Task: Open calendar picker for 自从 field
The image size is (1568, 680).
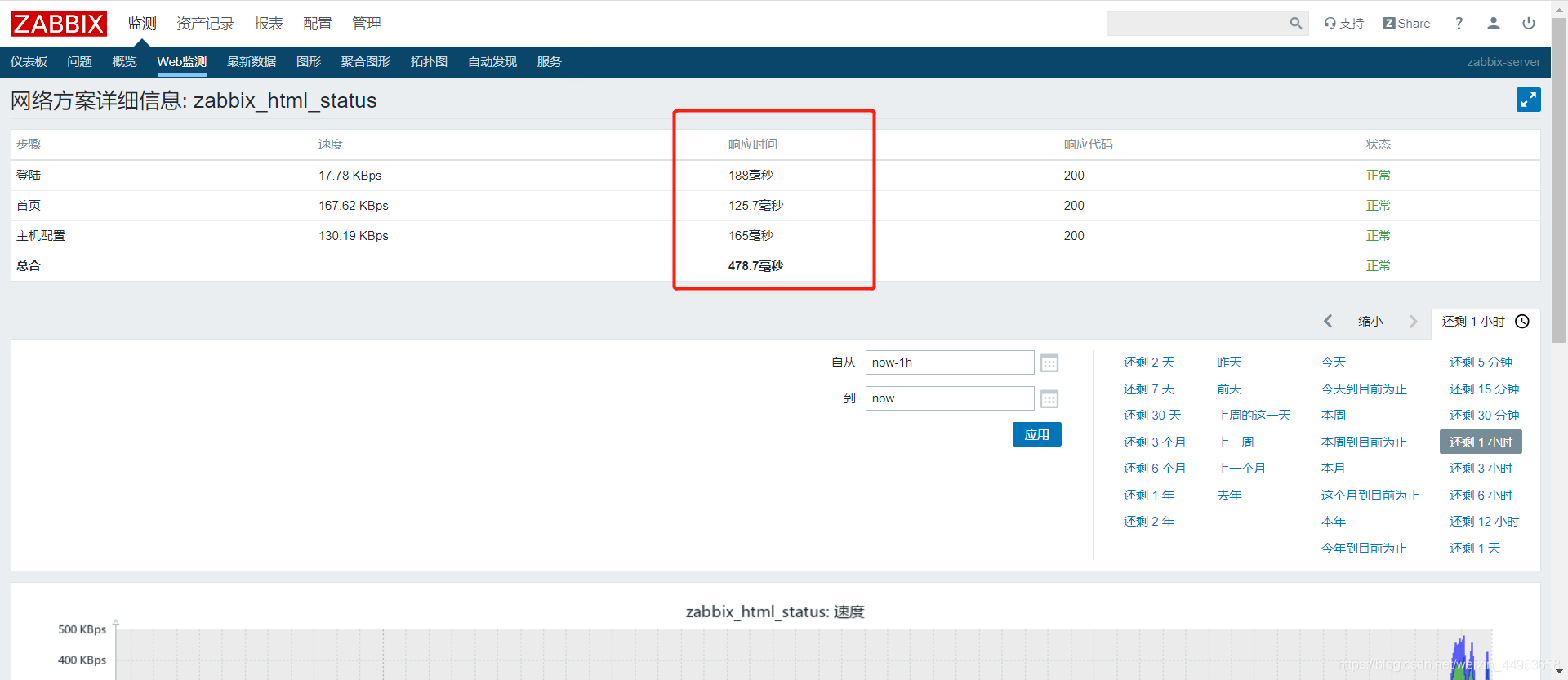Action: coord(1049,363)
